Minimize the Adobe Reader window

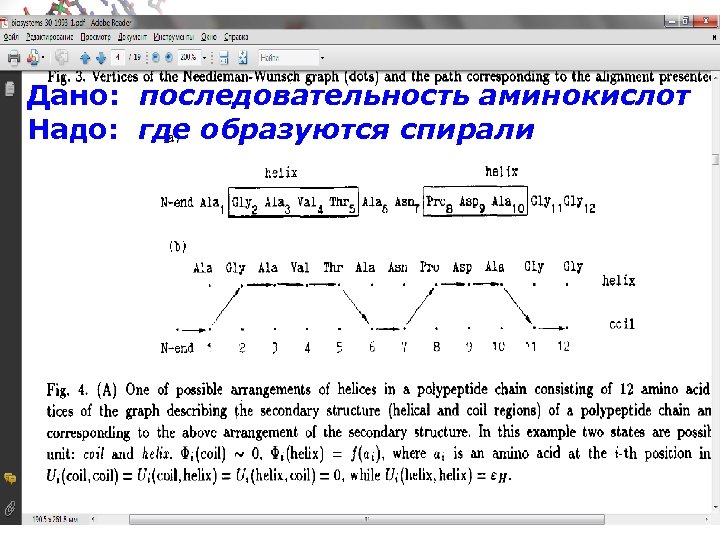672,21
